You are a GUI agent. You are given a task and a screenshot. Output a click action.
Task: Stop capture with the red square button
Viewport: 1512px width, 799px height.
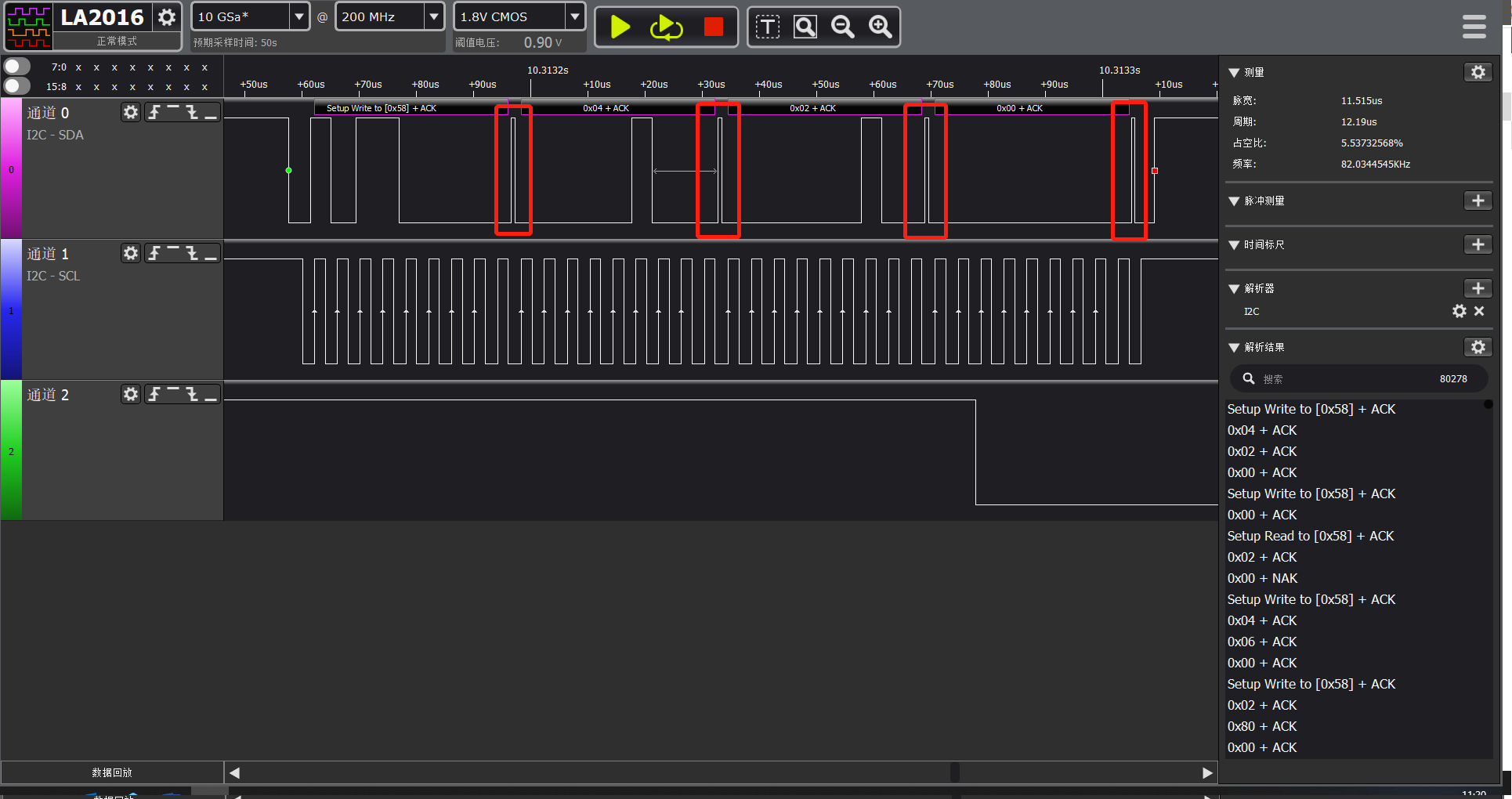[713, 27]
